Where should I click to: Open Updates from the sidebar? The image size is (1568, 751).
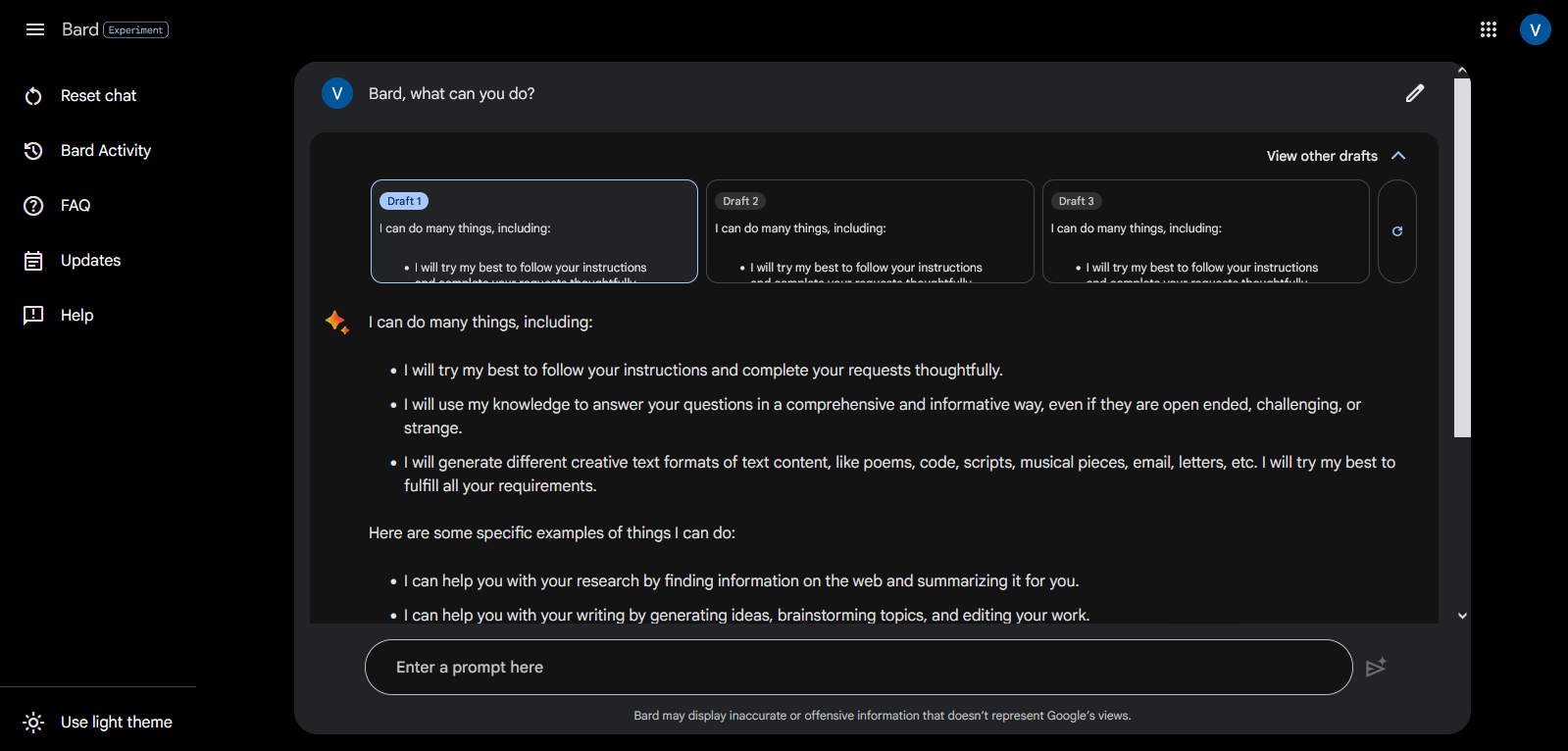(90, 261)
